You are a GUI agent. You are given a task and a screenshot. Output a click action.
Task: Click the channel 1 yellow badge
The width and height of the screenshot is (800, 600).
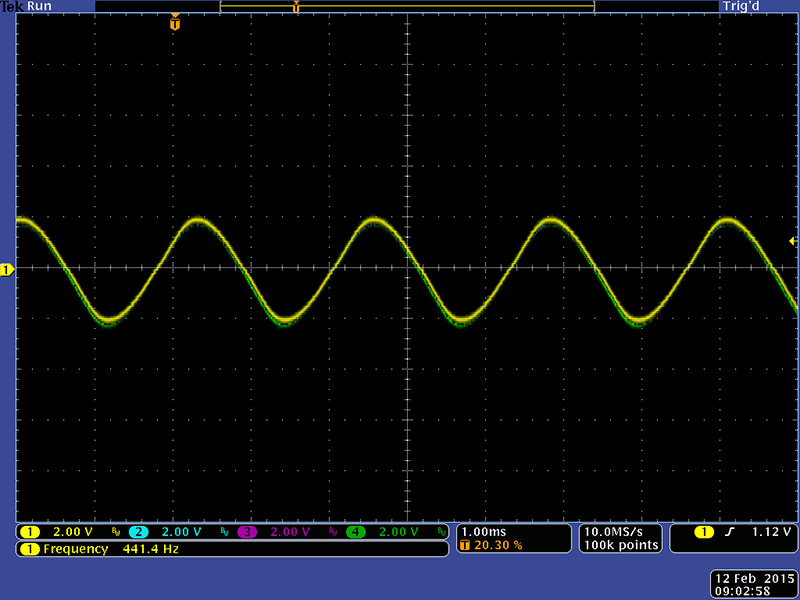click(30, 531)
